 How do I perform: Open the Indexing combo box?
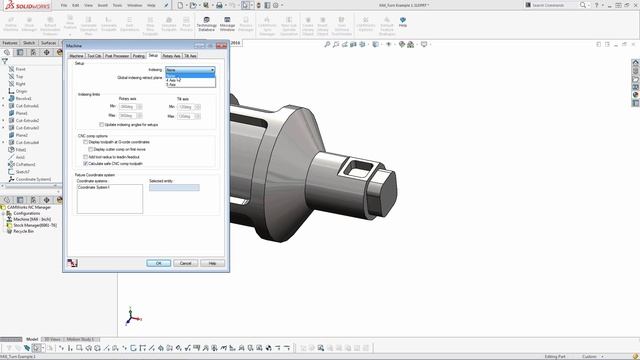tap(190, 70)
